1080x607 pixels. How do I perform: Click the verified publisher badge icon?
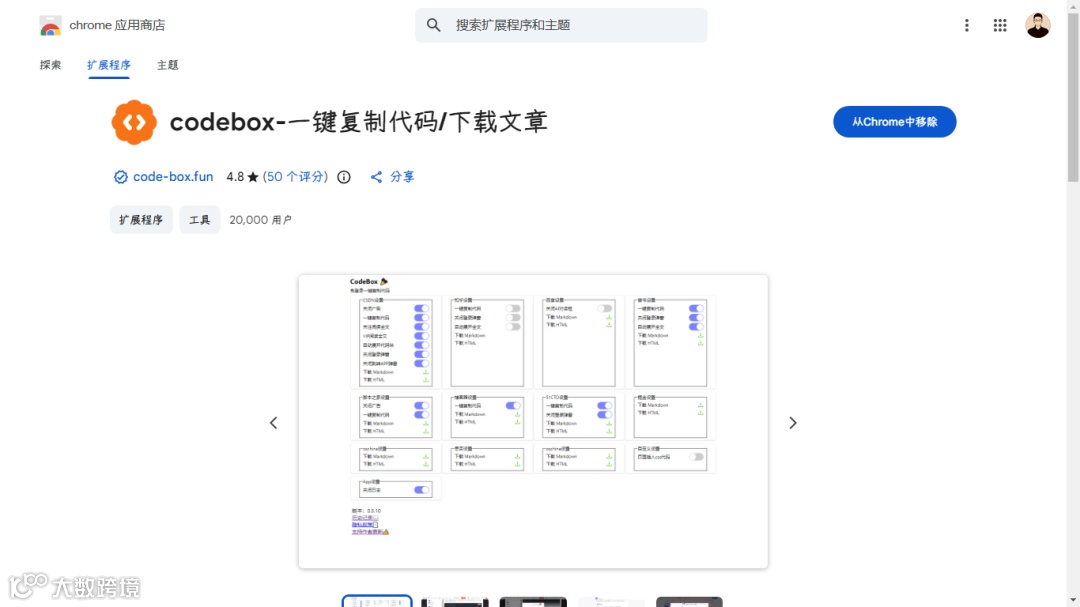tap(121, 177)
